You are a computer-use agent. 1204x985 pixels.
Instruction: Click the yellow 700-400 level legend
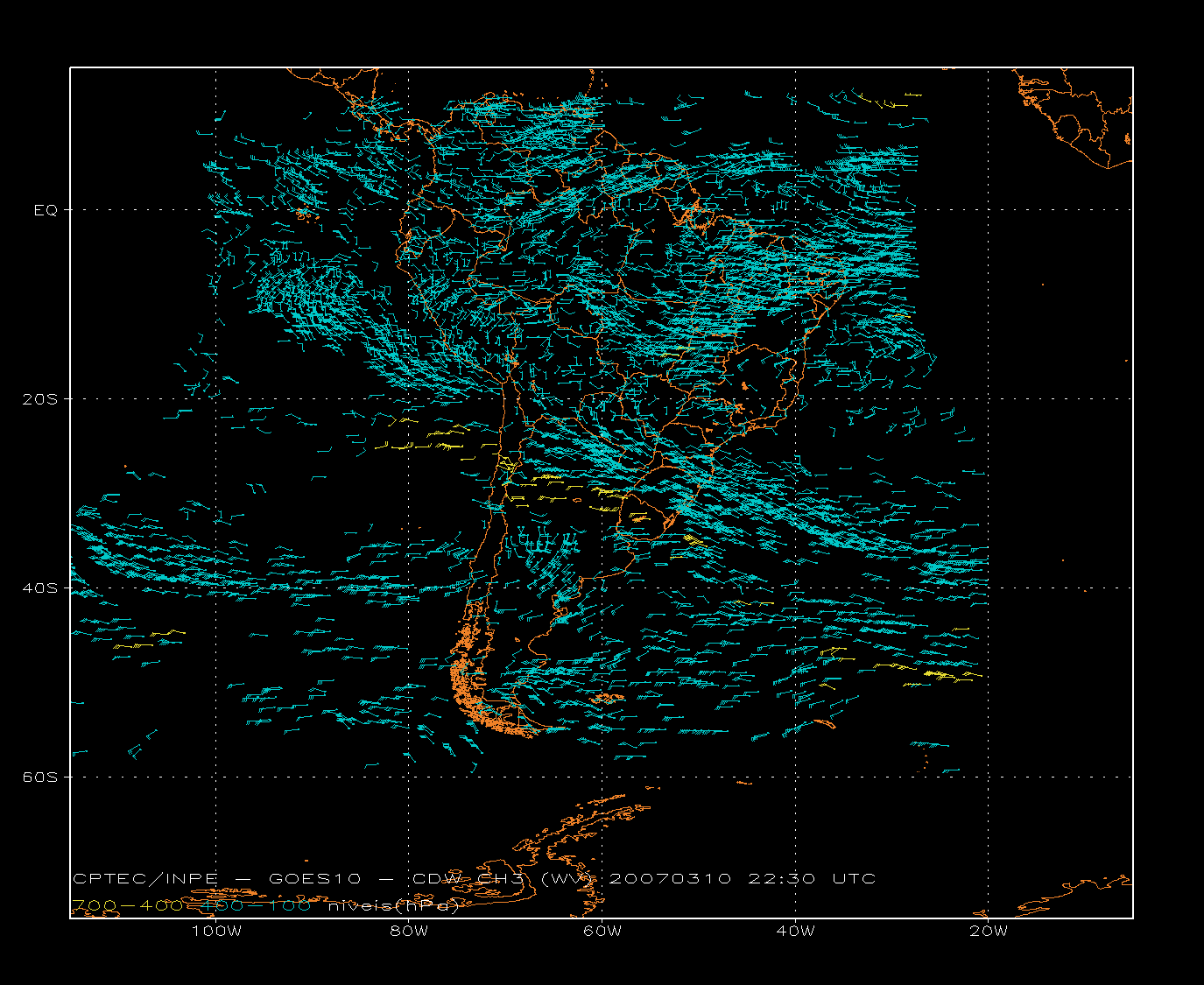127,906
